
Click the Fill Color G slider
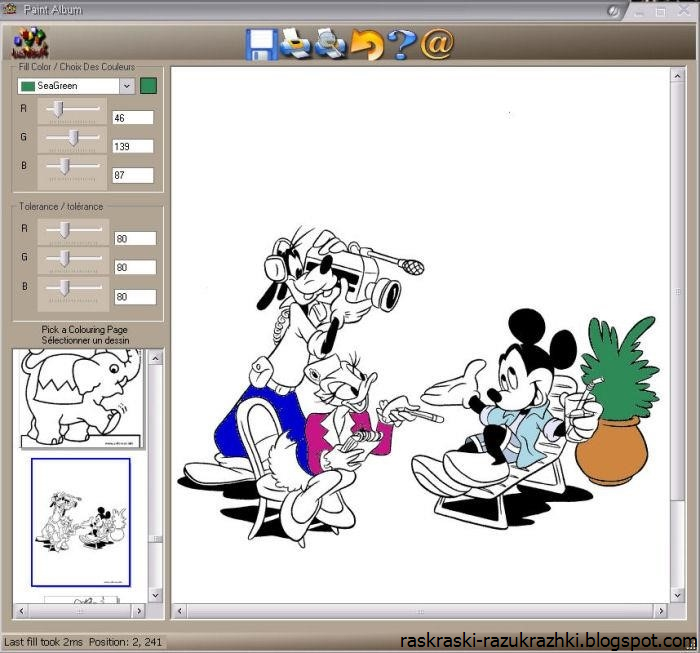[72, 139]
